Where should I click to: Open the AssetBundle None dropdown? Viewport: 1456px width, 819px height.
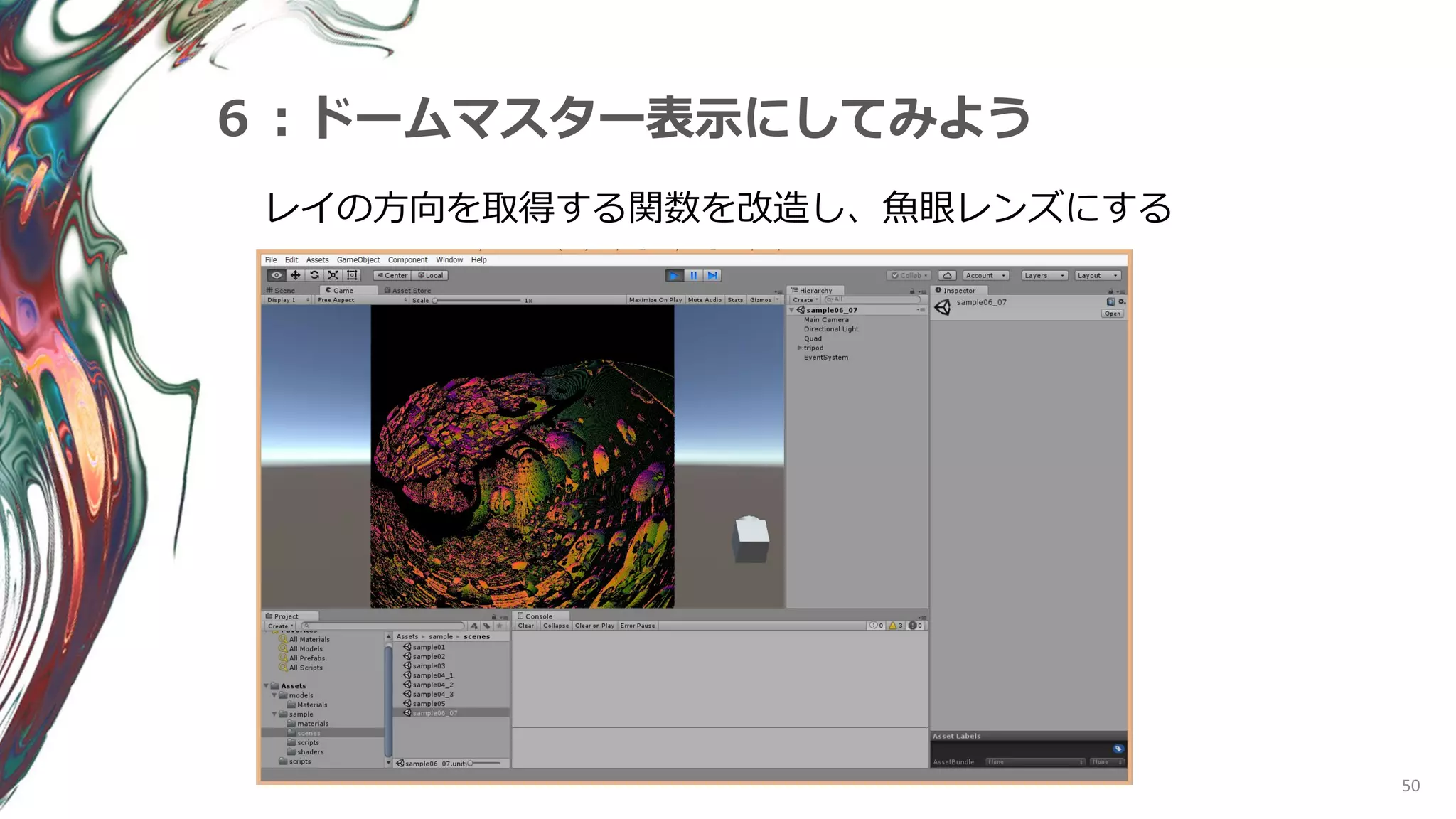pyautogui.click(x=1035, y=761)
